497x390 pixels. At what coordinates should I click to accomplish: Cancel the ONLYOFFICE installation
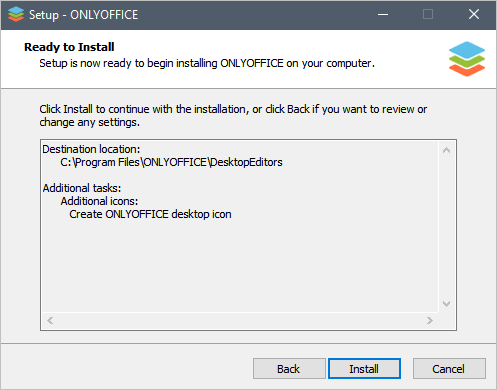[449, 369]
